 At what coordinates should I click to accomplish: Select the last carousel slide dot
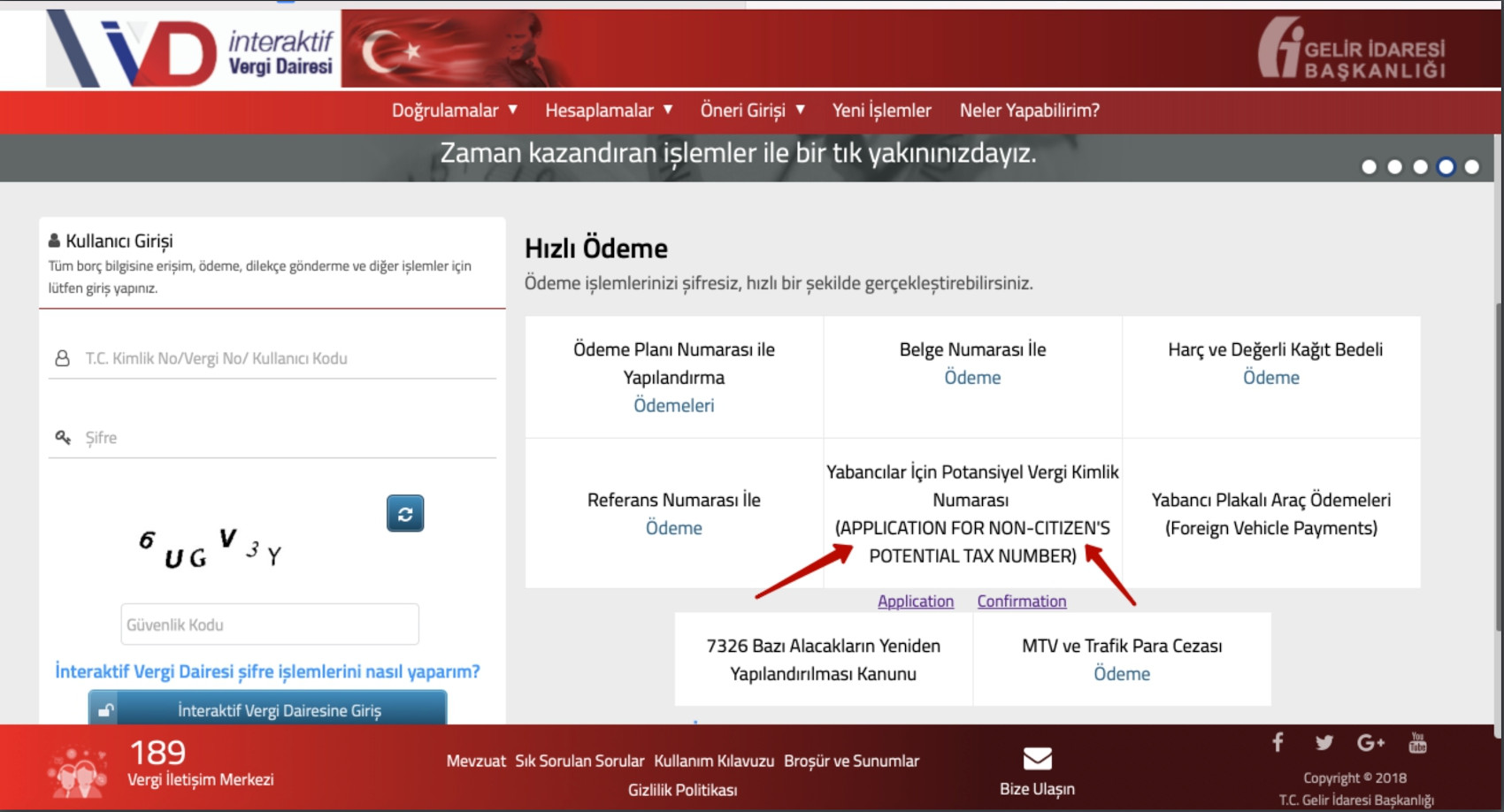1471,167
